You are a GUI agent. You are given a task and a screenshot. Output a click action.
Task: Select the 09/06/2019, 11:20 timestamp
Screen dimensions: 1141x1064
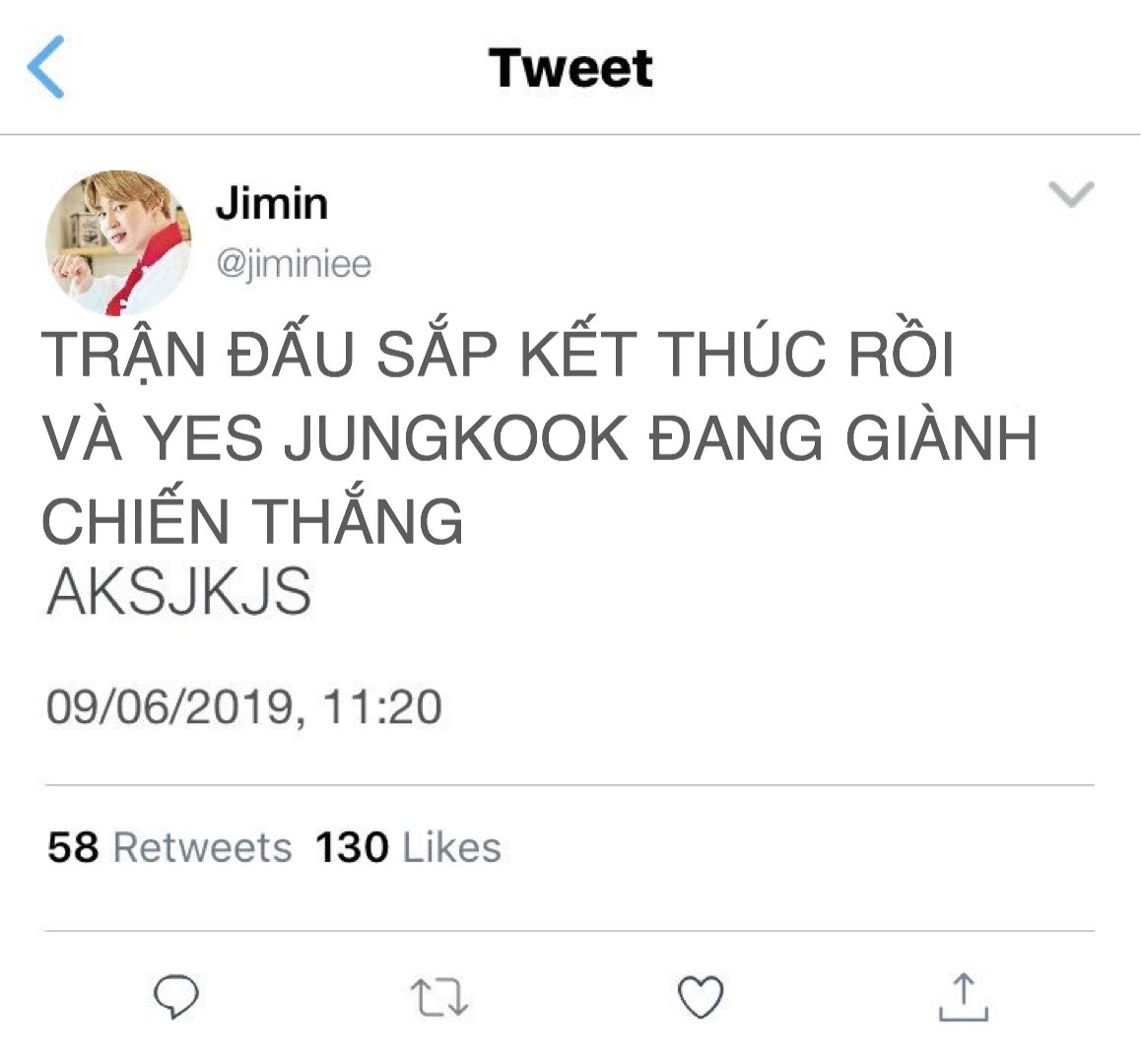tap(243, 706)
